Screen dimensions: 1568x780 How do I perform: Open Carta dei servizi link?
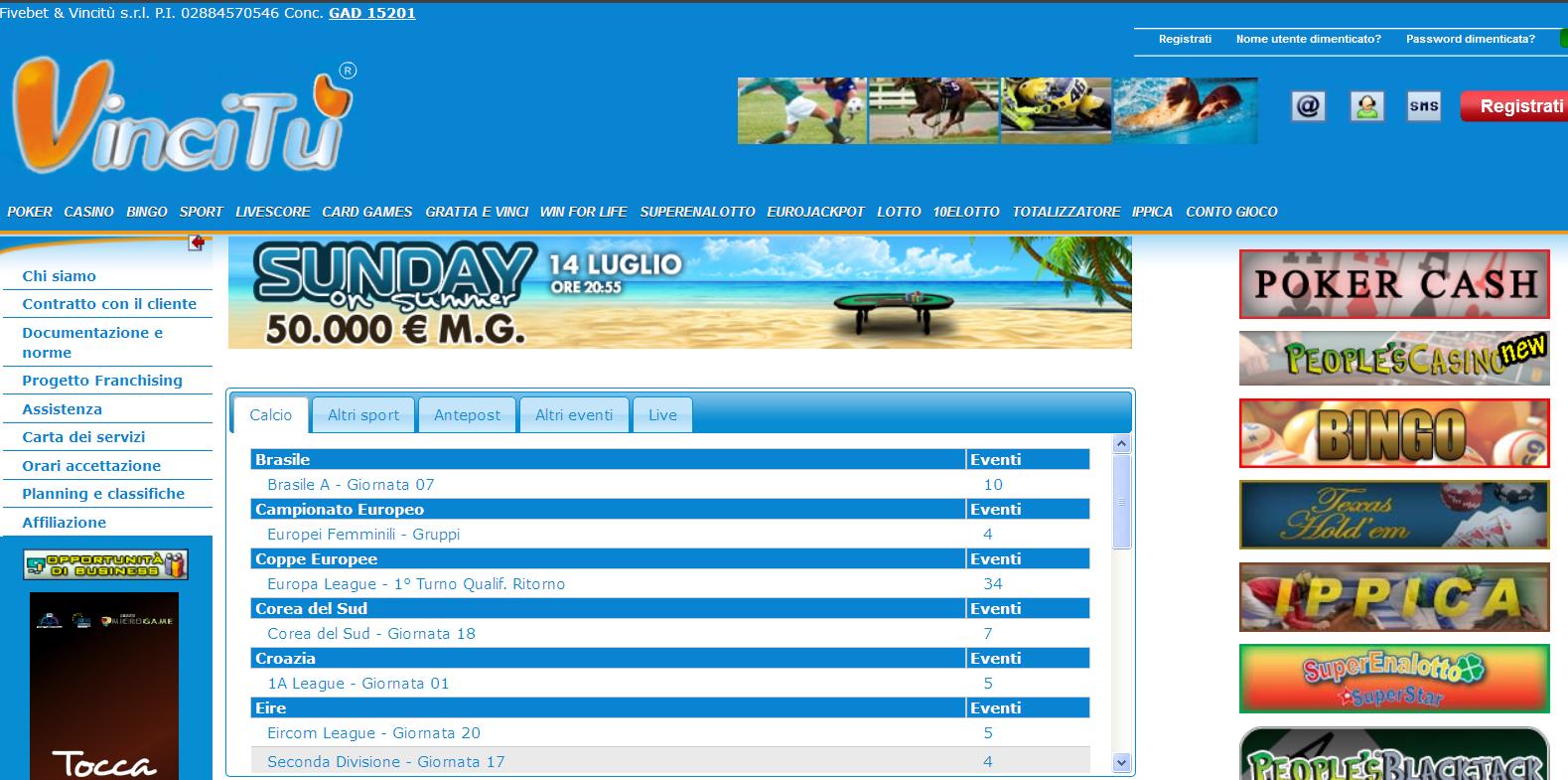pyautogui.click(x=83, y=437)
